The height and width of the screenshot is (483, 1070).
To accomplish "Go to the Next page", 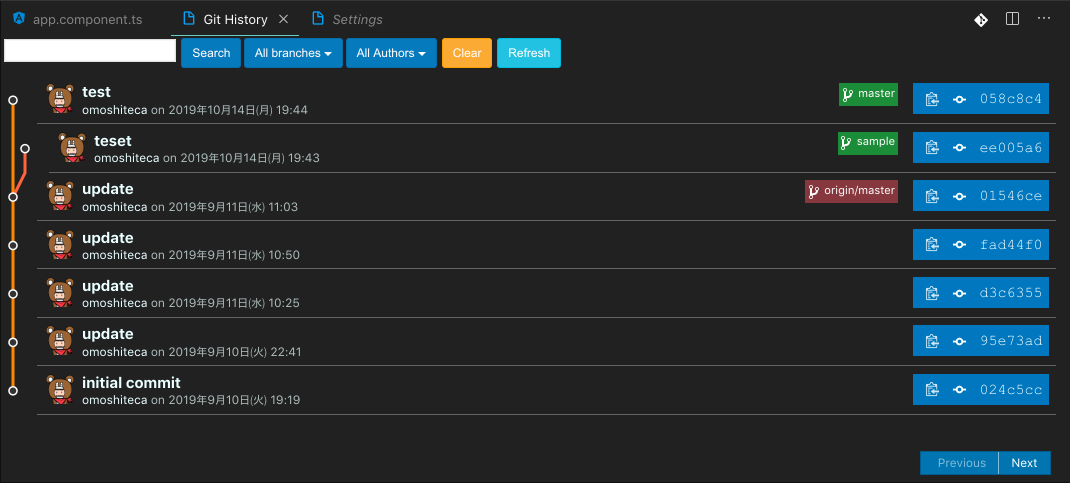I will coord(1024,463).
